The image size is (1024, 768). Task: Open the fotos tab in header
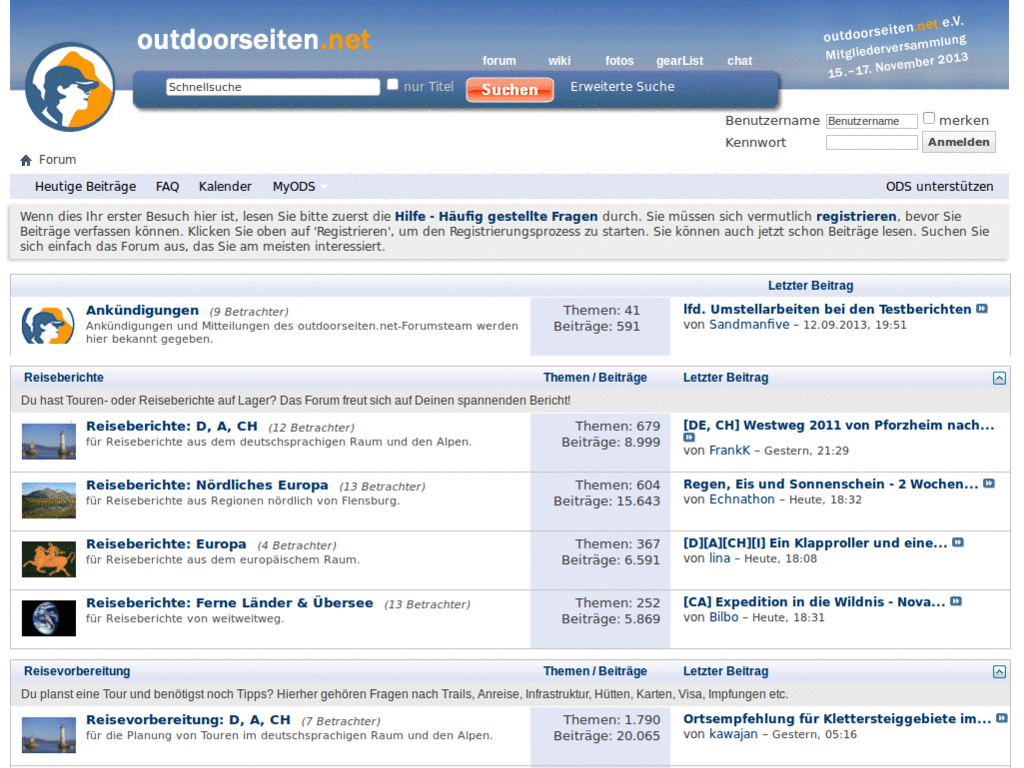point(619,61)
